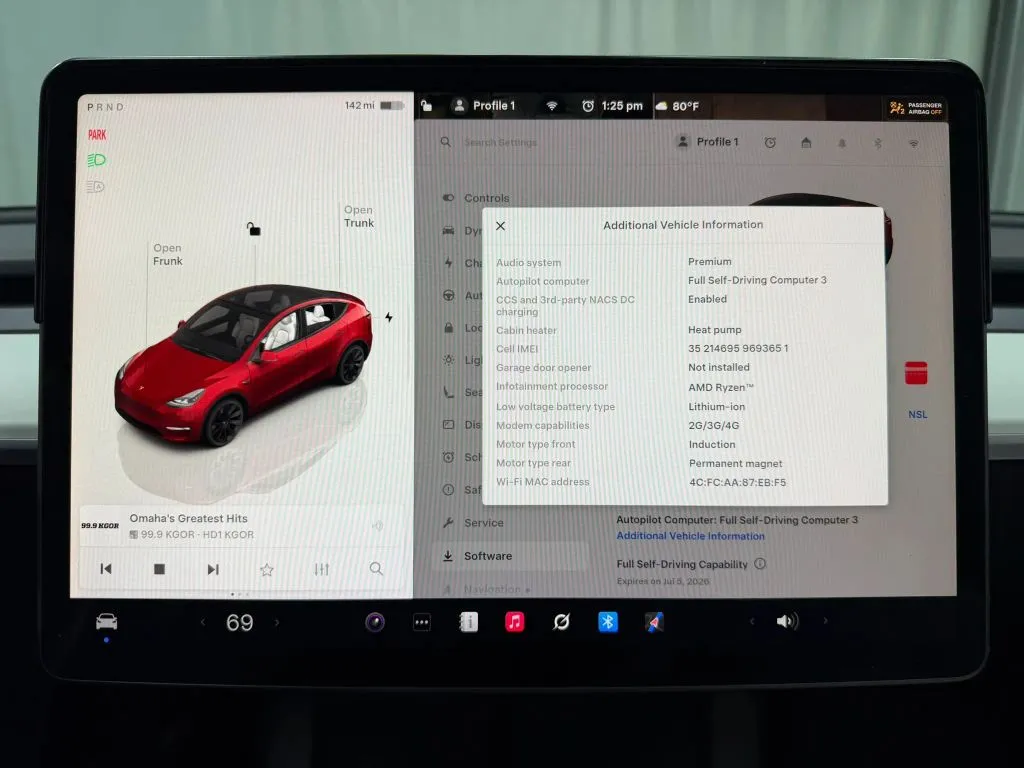The height and width of the screenshot is (768, 1024).
Task: Tap the Additional Vehicle Information link
Action: pos(690,536)
